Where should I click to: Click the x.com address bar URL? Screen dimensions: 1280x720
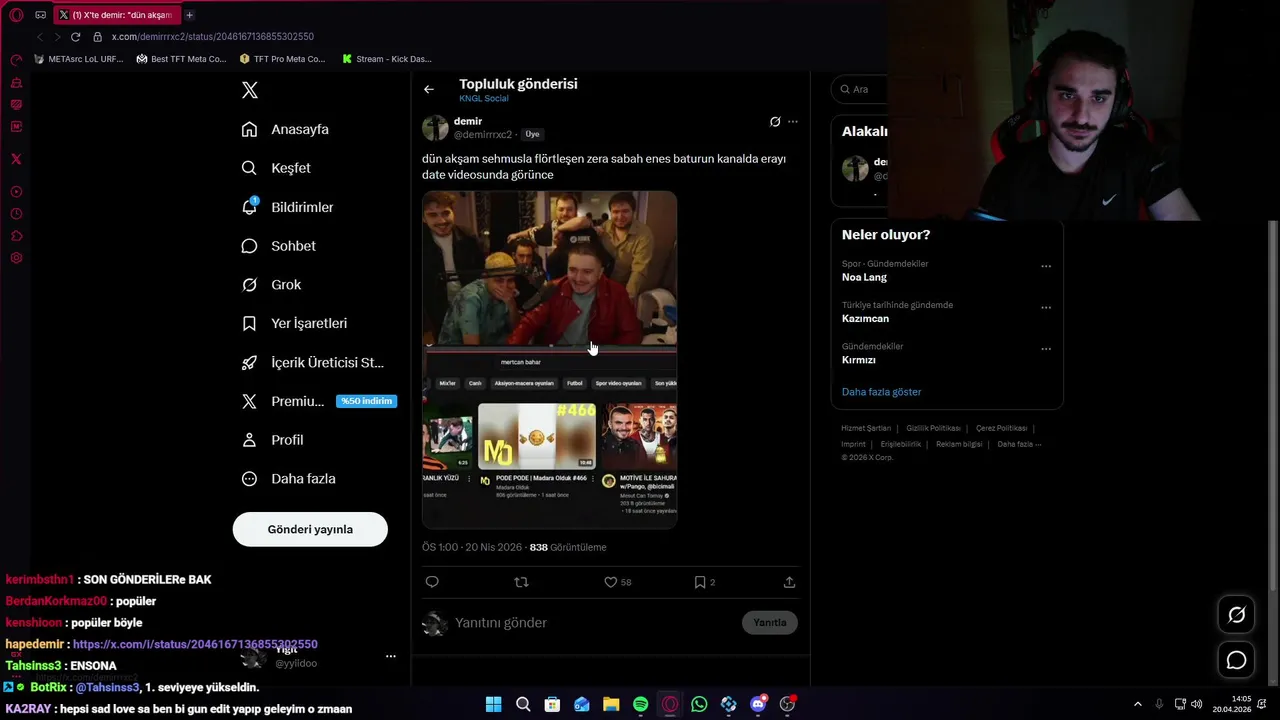(x=212, y=36)
